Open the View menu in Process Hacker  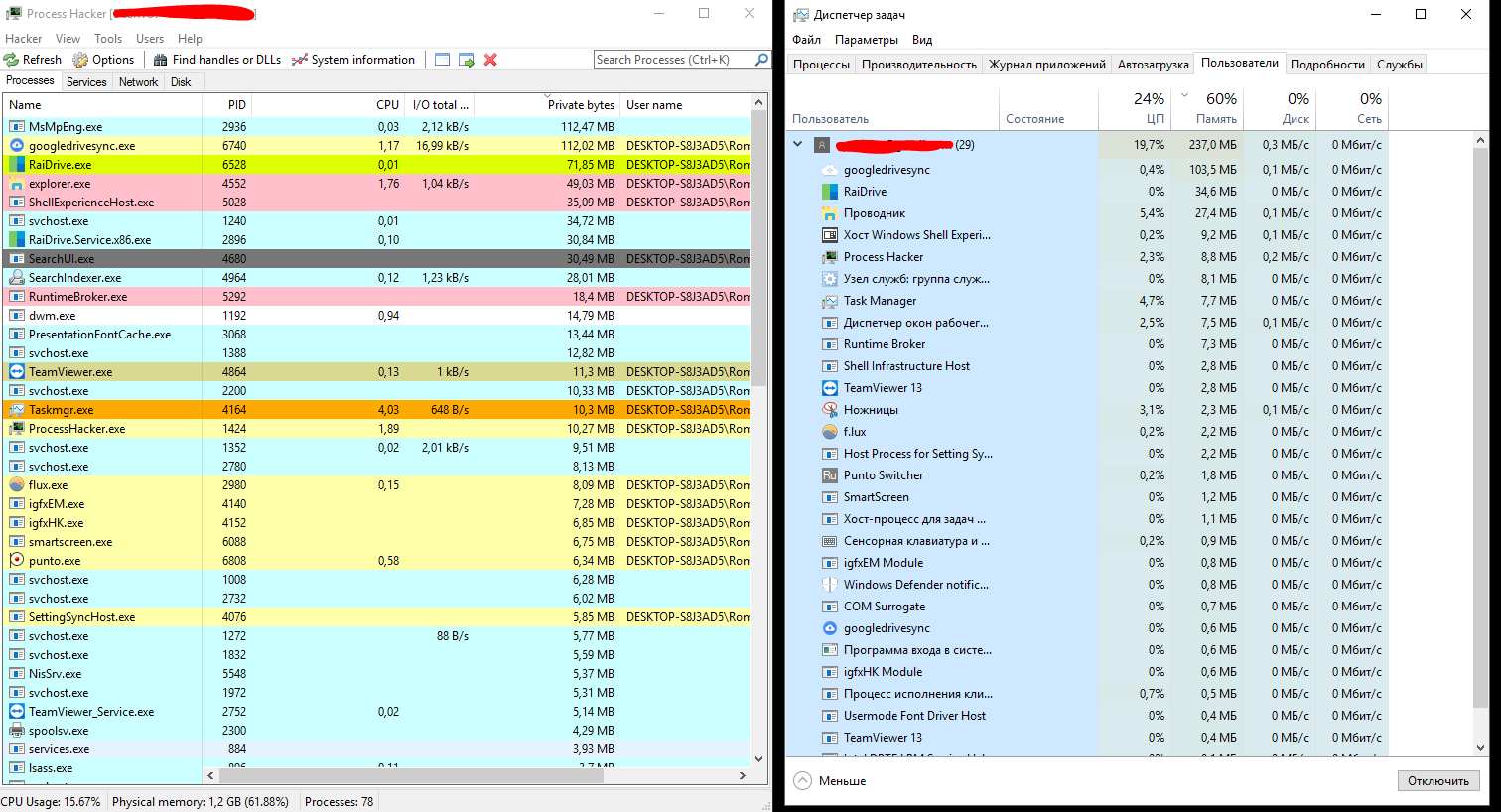click(68, 39)
